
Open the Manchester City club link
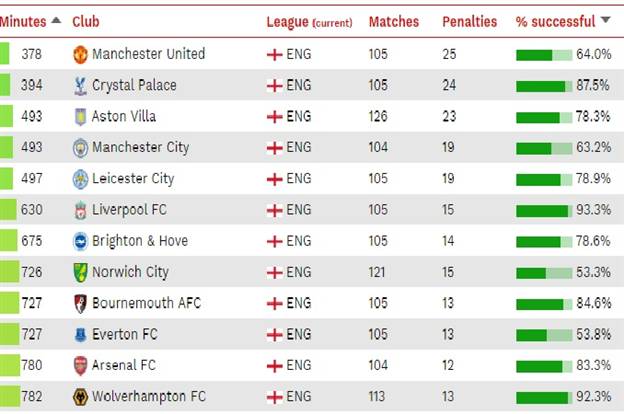pos(140,148)
